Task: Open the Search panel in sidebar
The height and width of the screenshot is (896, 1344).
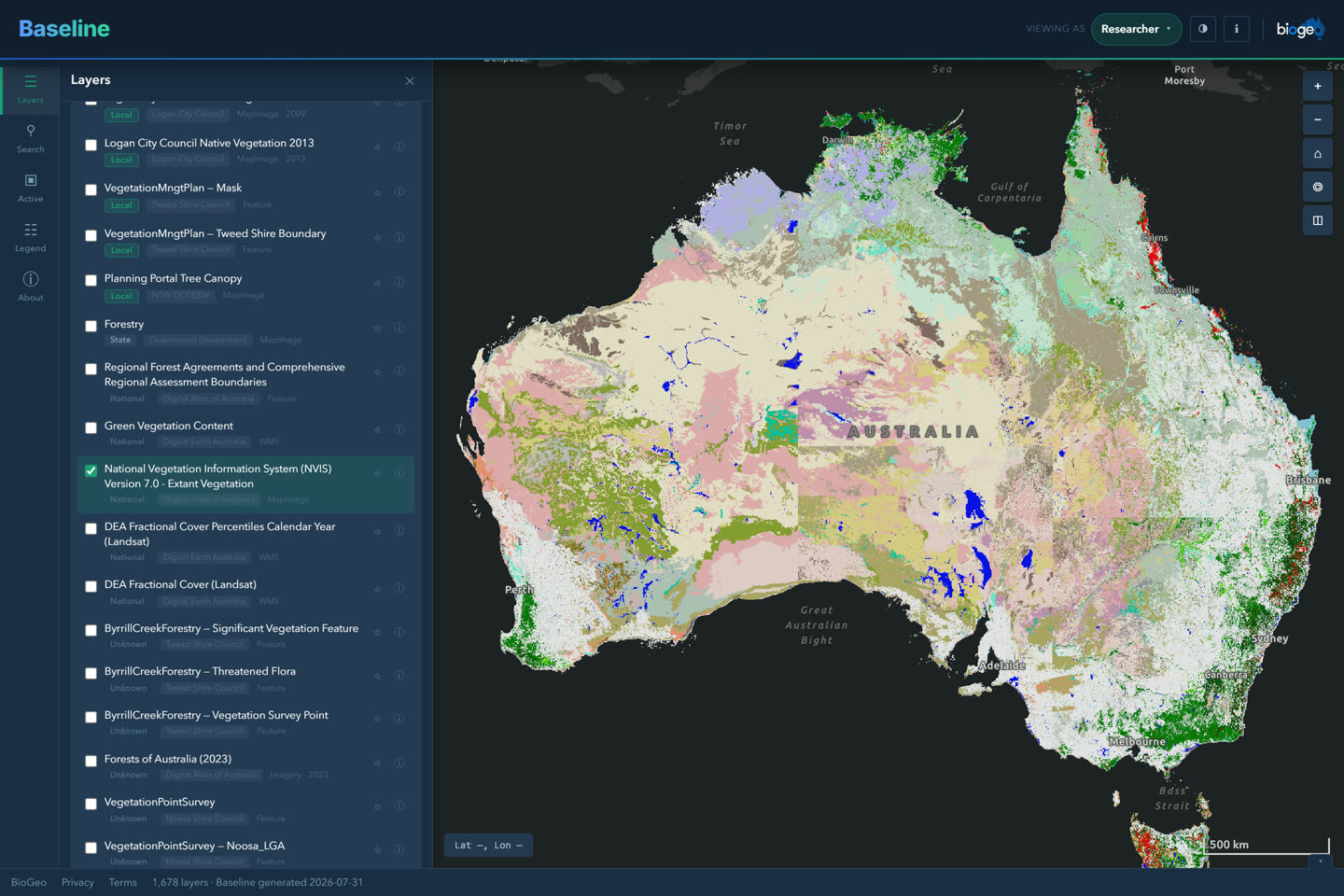Action: coord(30,138)
